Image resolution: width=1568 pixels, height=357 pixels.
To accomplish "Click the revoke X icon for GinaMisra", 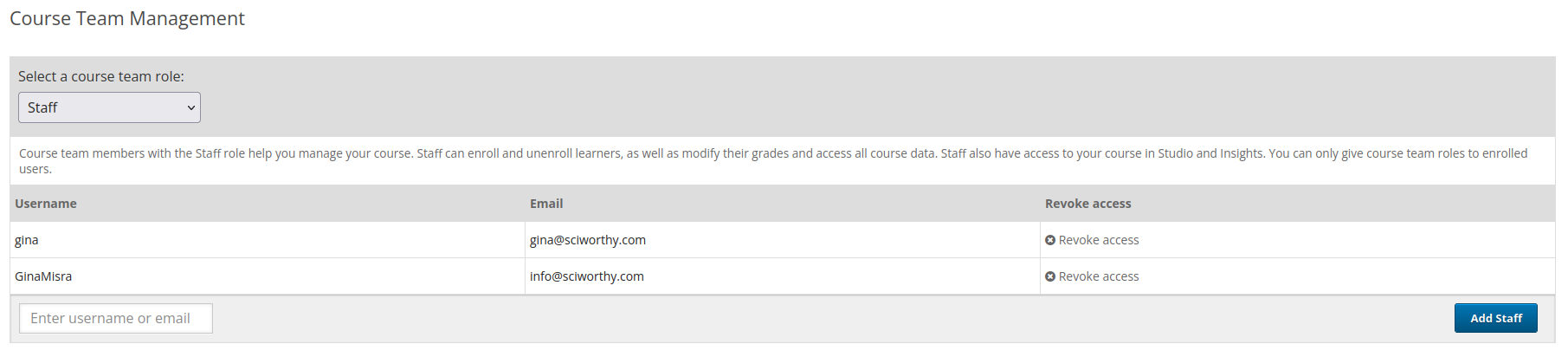I will pyautogui.click(x=1050, y=276).
